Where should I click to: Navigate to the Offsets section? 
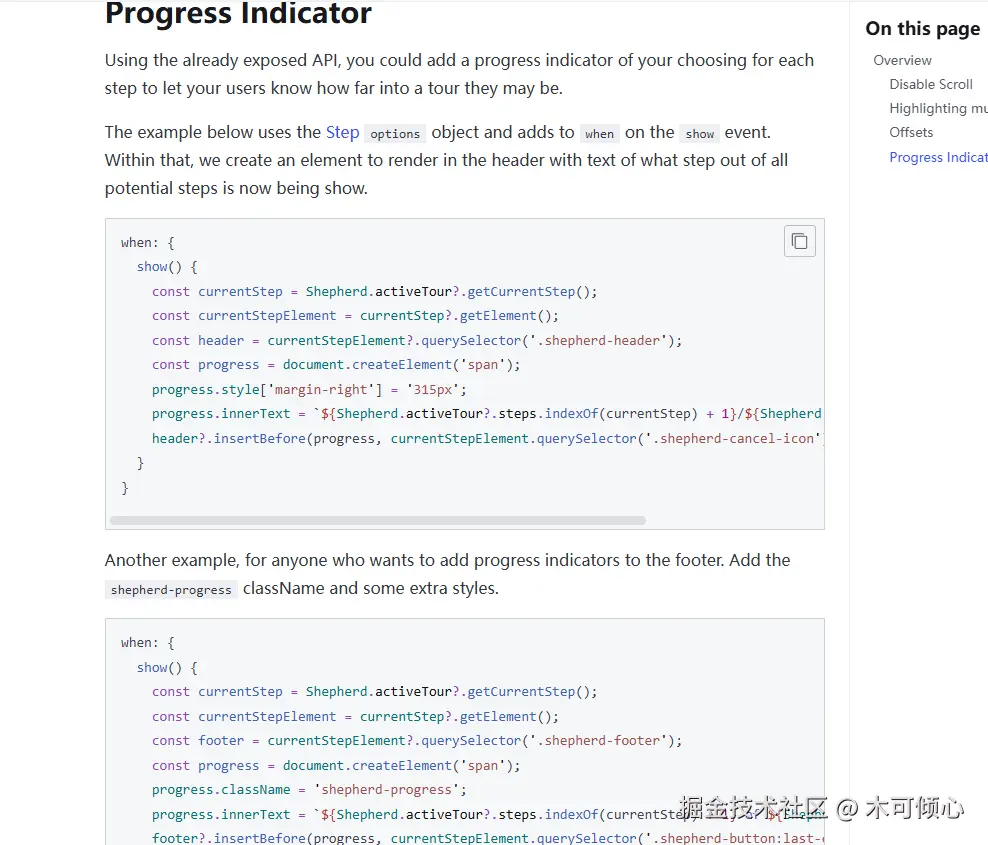(x=911, y=132)
